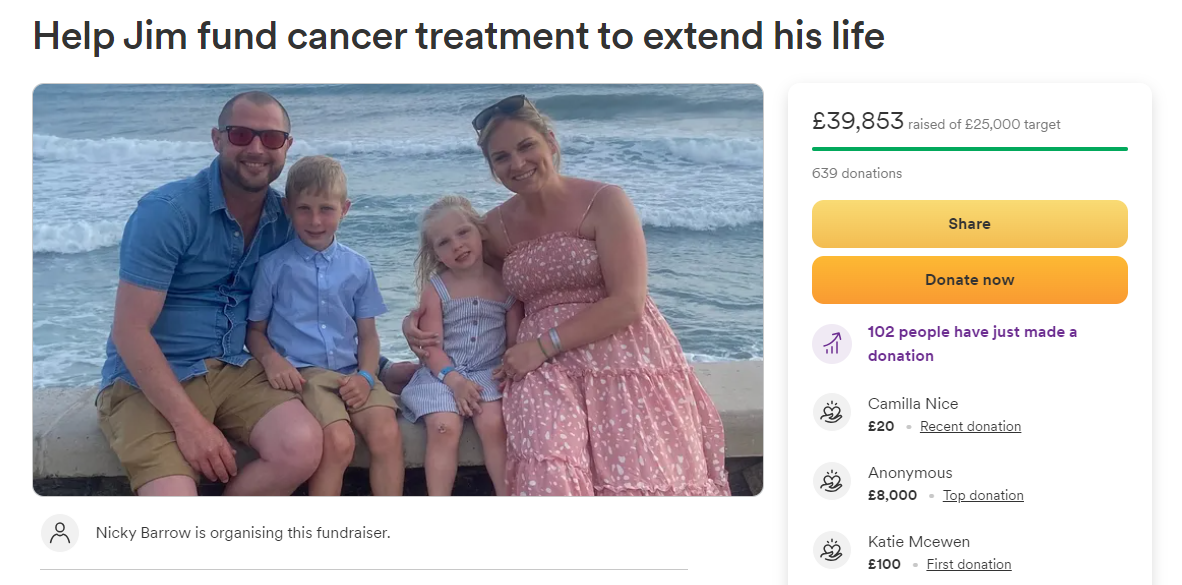Image resolution: width=1182 pixels, height=585 pixels.
Task: Click the green fundraising progress bar
Action: pos(969,149)
